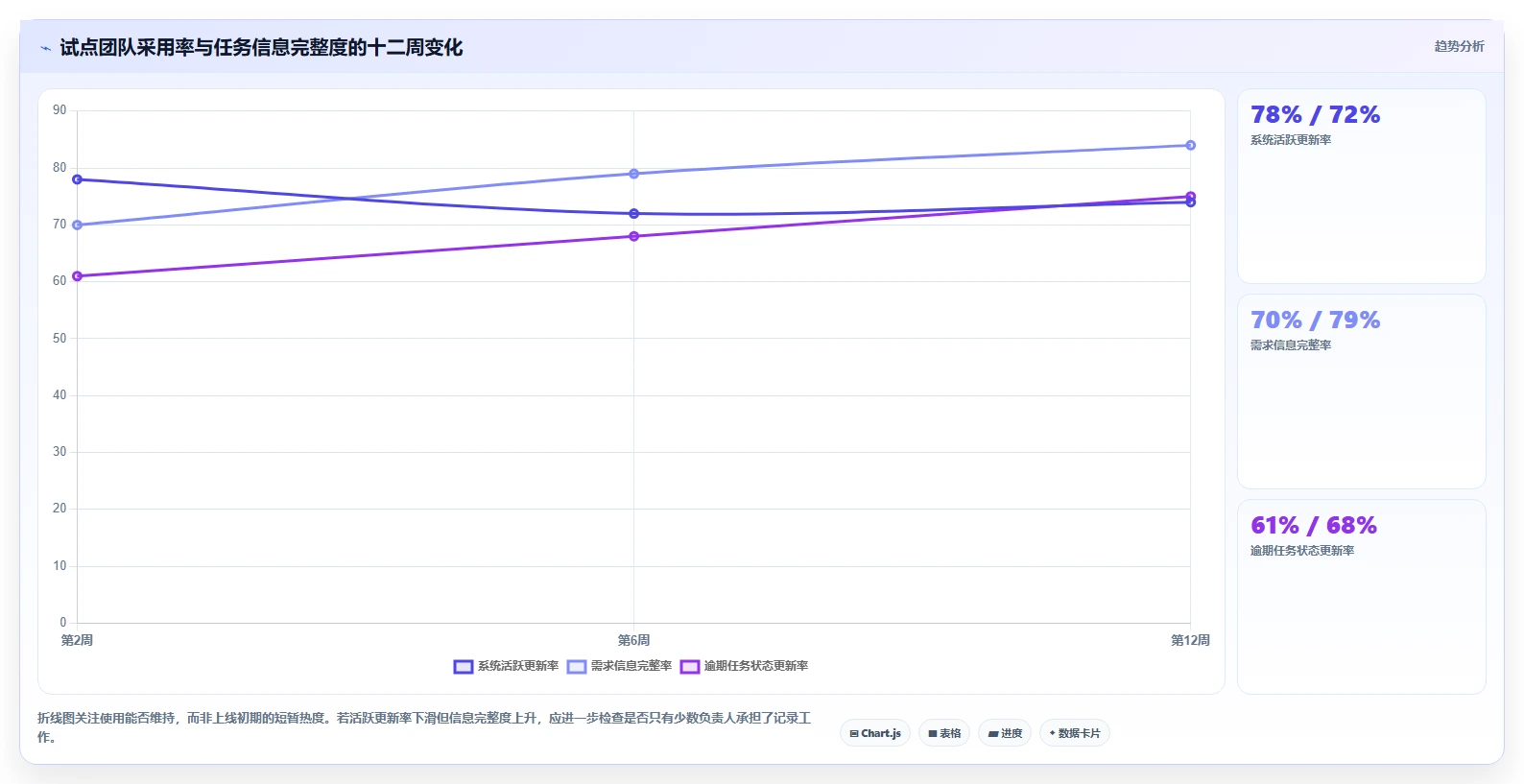Click the 系统活跃更新率 label in the stat card
The width and height of the screenshot is (1524, 784).
click(1291, 140)
